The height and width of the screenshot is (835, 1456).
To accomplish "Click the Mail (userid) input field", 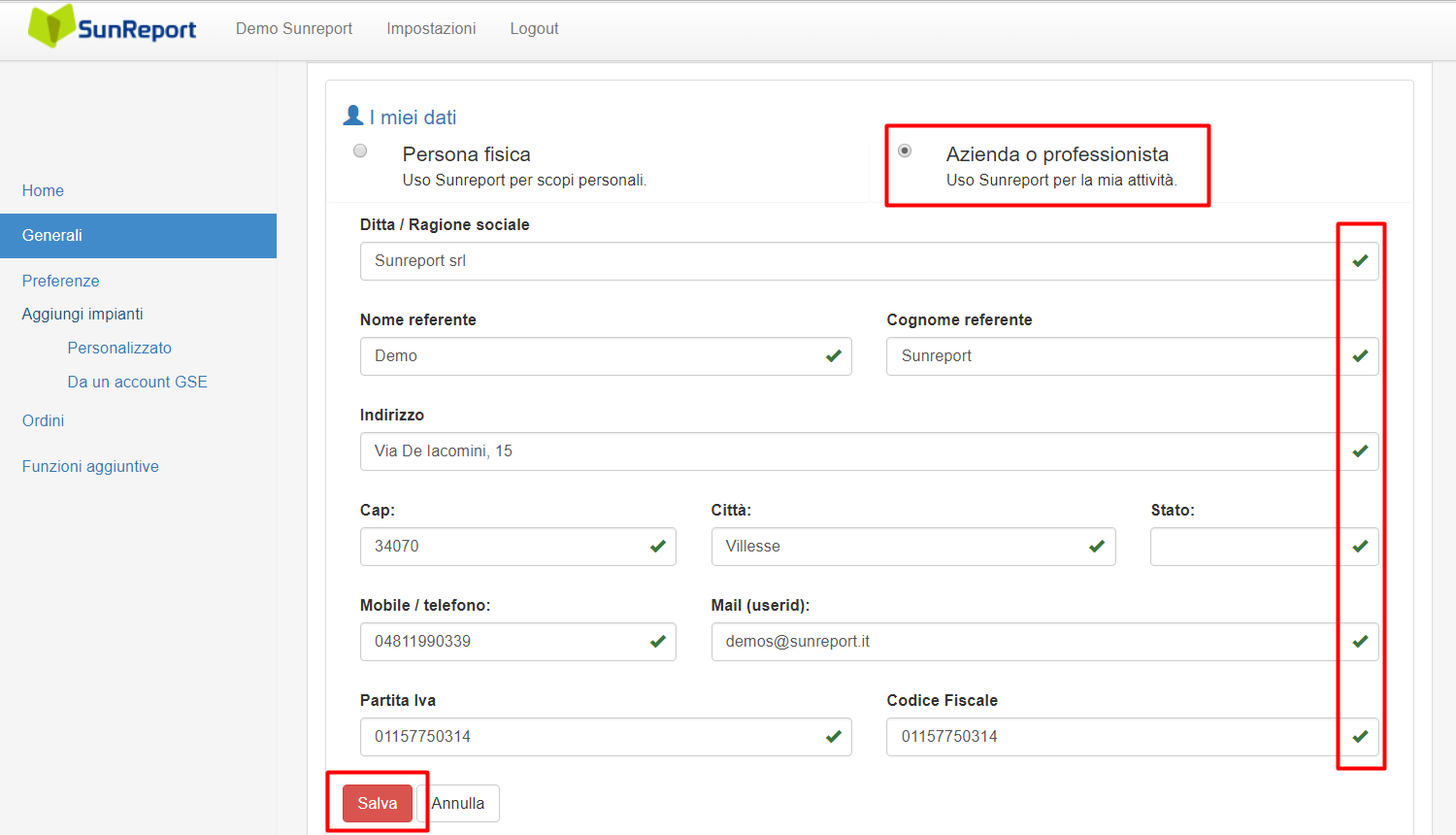I will [1044, 641].
